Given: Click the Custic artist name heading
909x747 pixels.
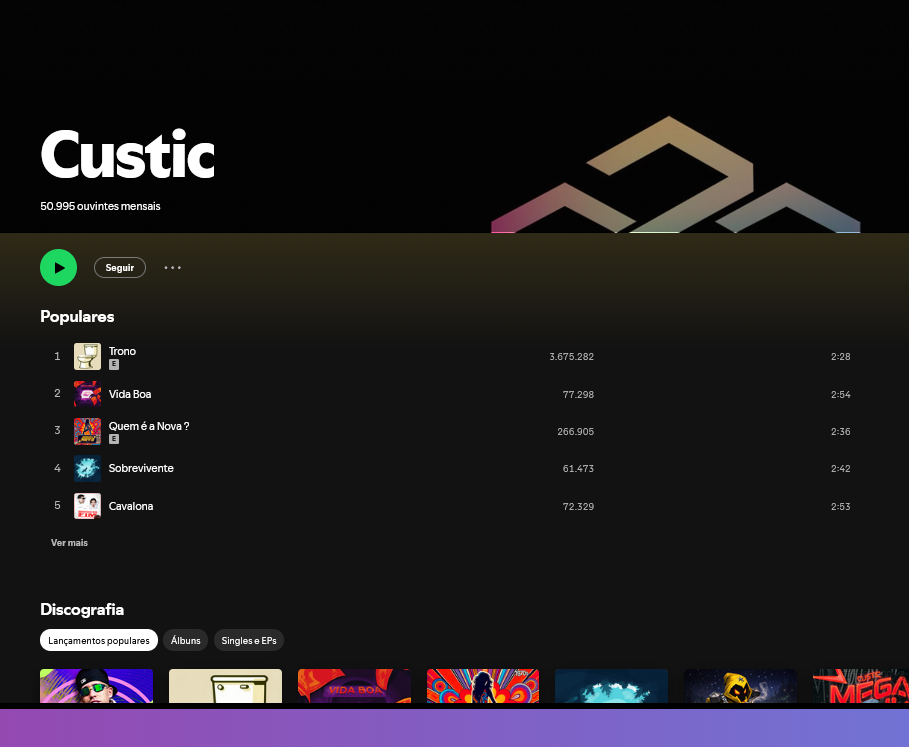Looking at the screenshot, I should 128,154.
